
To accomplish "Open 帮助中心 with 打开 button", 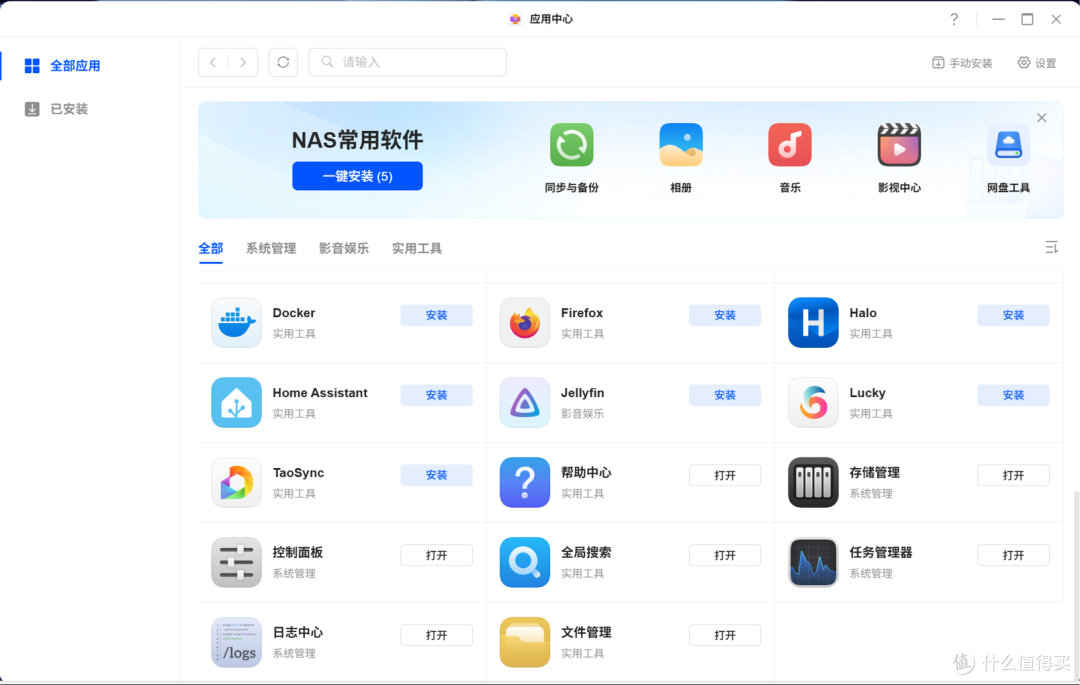I will (725, 475).
